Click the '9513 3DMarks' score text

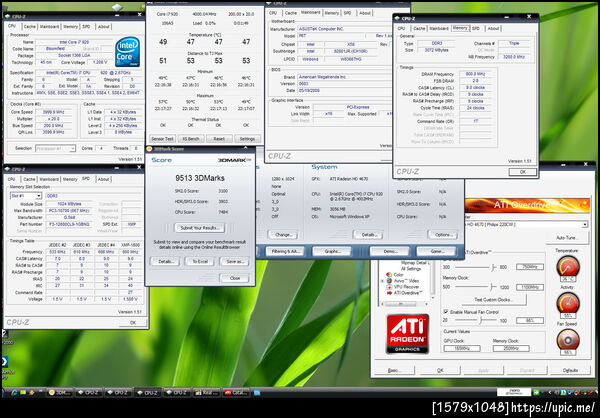tap(200, 178)
